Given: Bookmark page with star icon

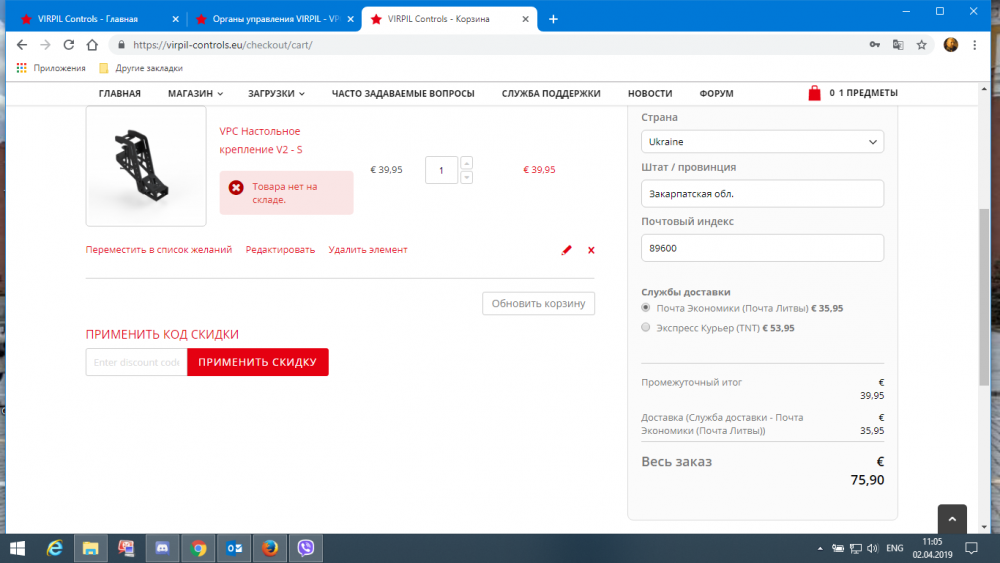Looking at the screenshot, I should point(922,45).
